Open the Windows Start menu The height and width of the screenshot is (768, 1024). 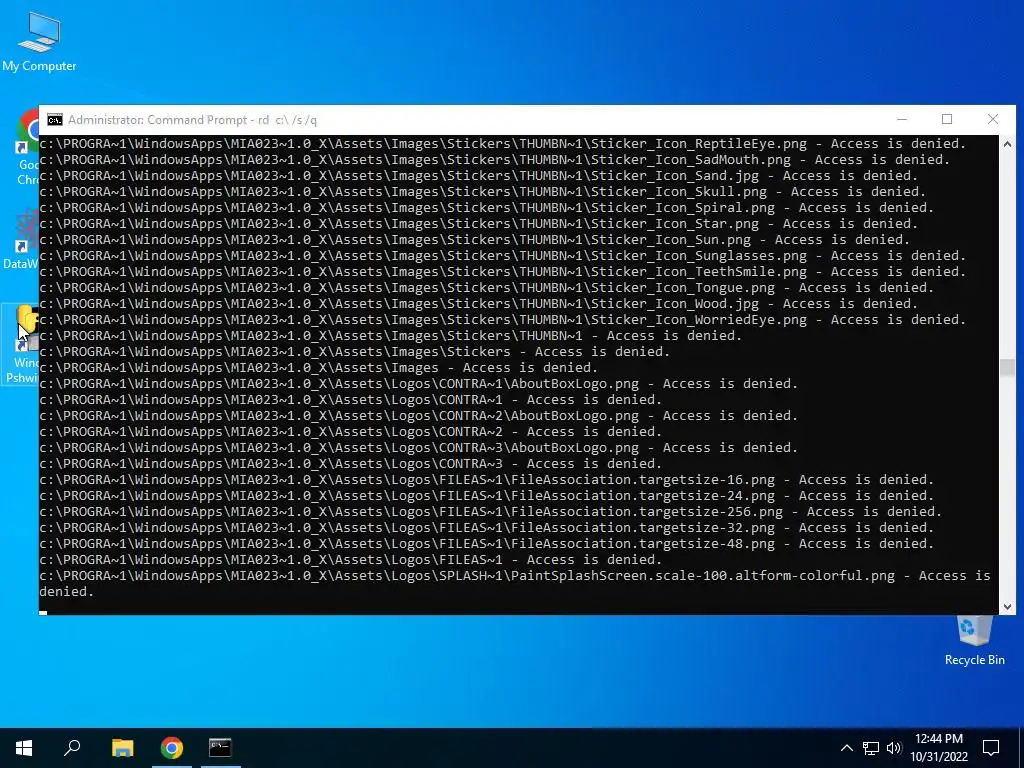24,748
